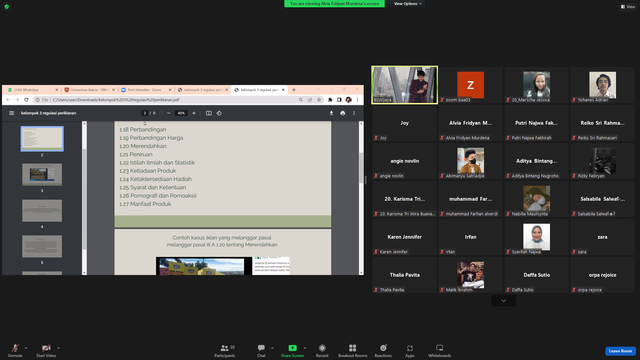Toggle the browser side panel icon
The width and height of the screenshot is (640, 360).
pyautogui.click(x=339, y=100)
